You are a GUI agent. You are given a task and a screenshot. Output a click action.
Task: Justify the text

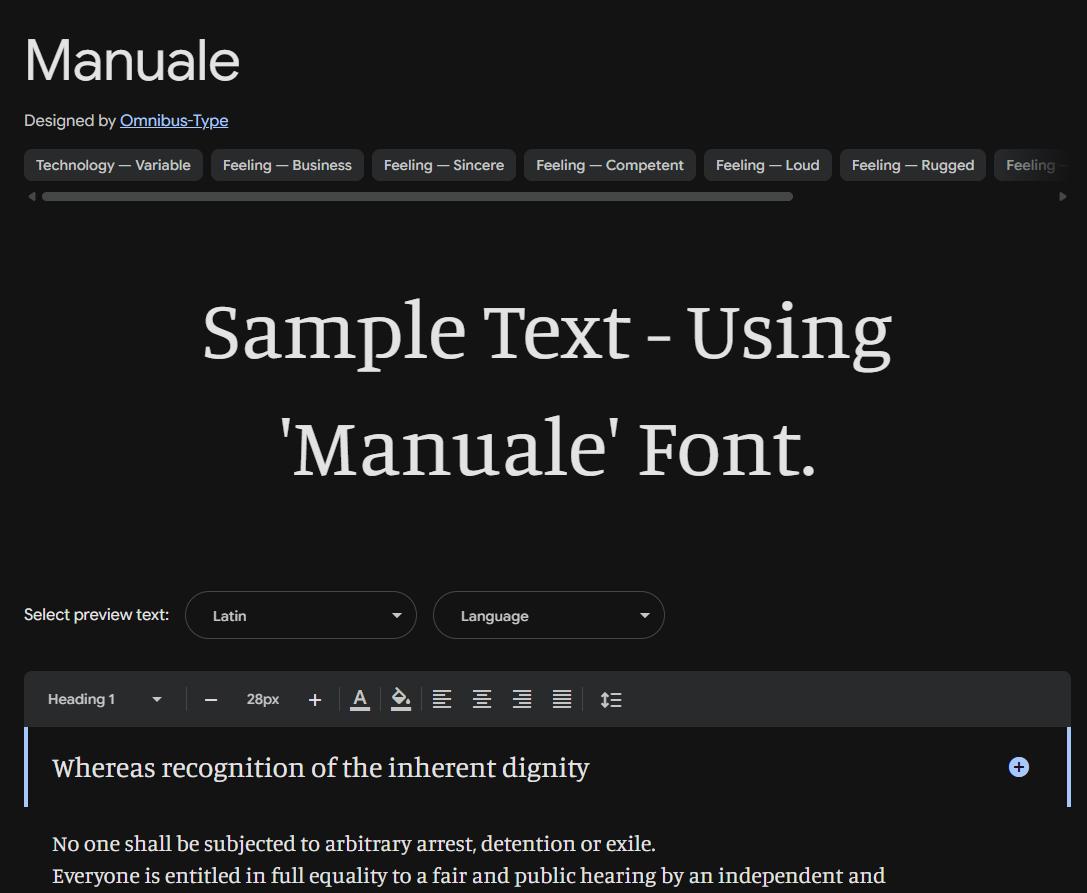[562, 700]
